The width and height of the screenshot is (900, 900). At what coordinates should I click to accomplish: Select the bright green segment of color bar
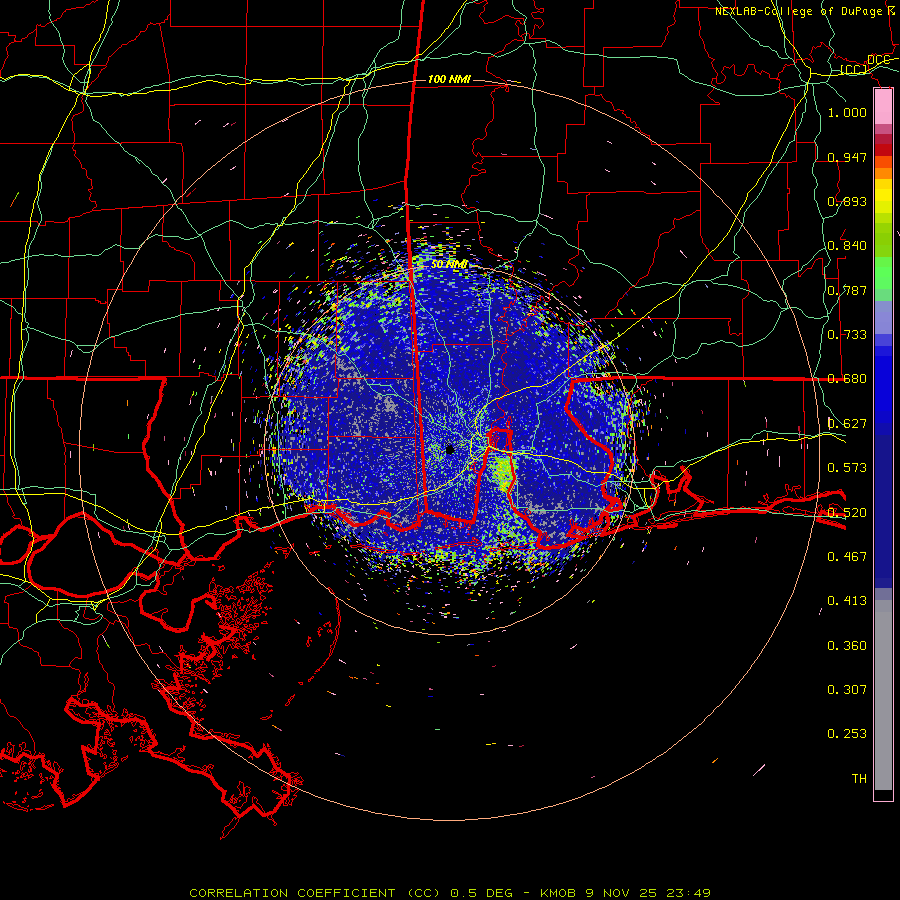[883, 273]
